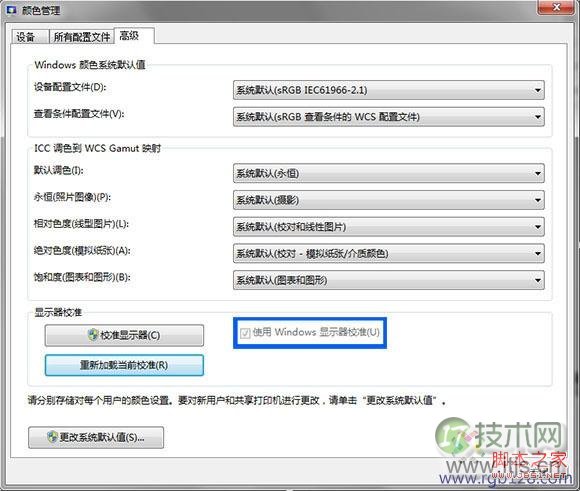The height and width of the screenshot is (491, 580).
Task: Open 设备配置文件 dropdown
Action: (388, 90)
